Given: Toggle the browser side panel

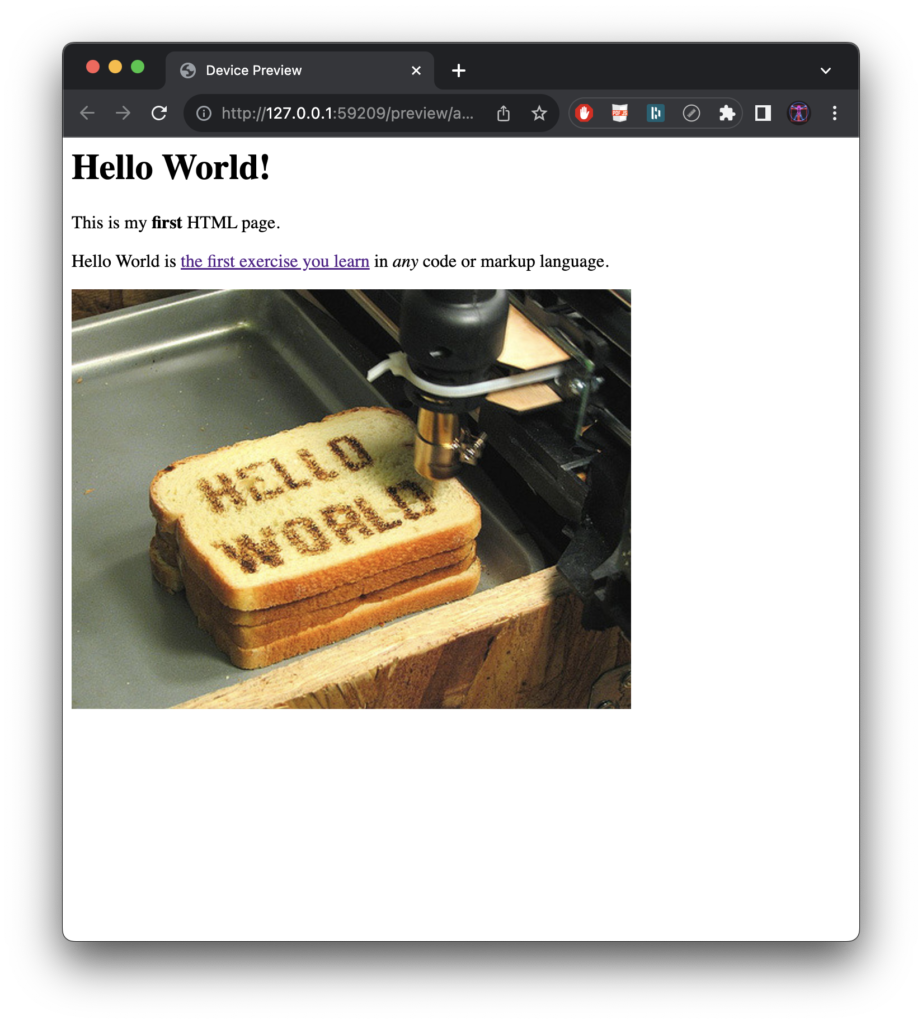Looking at the screenshot, I should [763, 113].
